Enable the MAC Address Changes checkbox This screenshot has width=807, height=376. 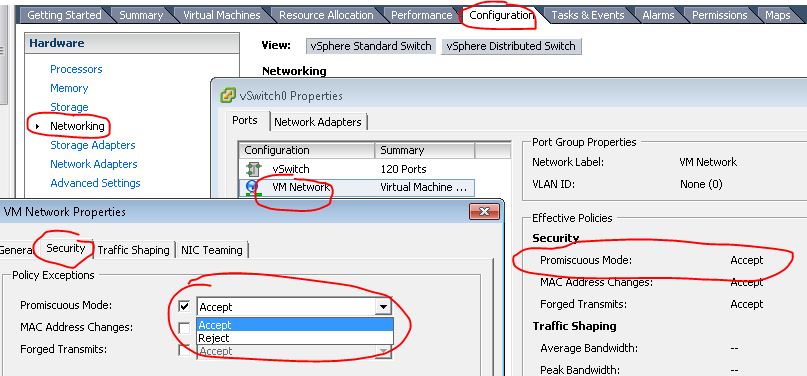pos(184,328)
